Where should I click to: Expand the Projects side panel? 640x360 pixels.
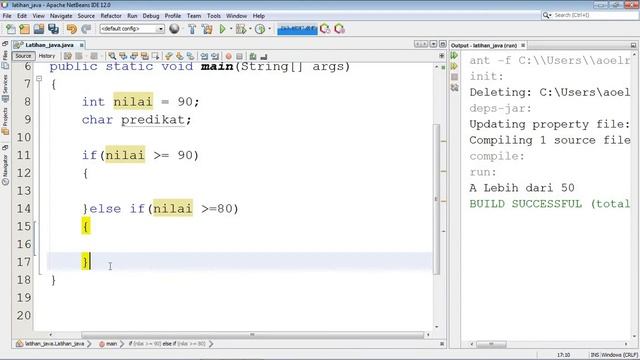pyautogui.click(x=5, y=122)
